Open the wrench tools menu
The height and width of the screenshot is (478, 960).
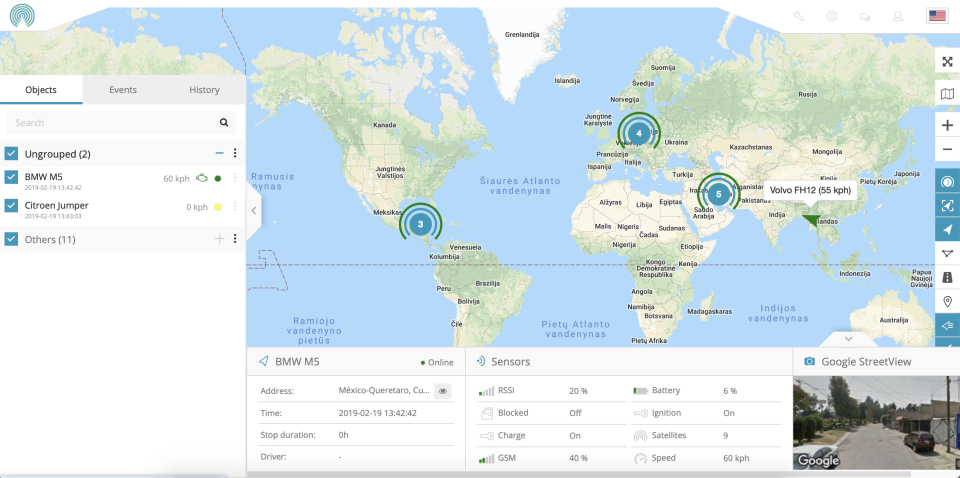pos(798,16)
